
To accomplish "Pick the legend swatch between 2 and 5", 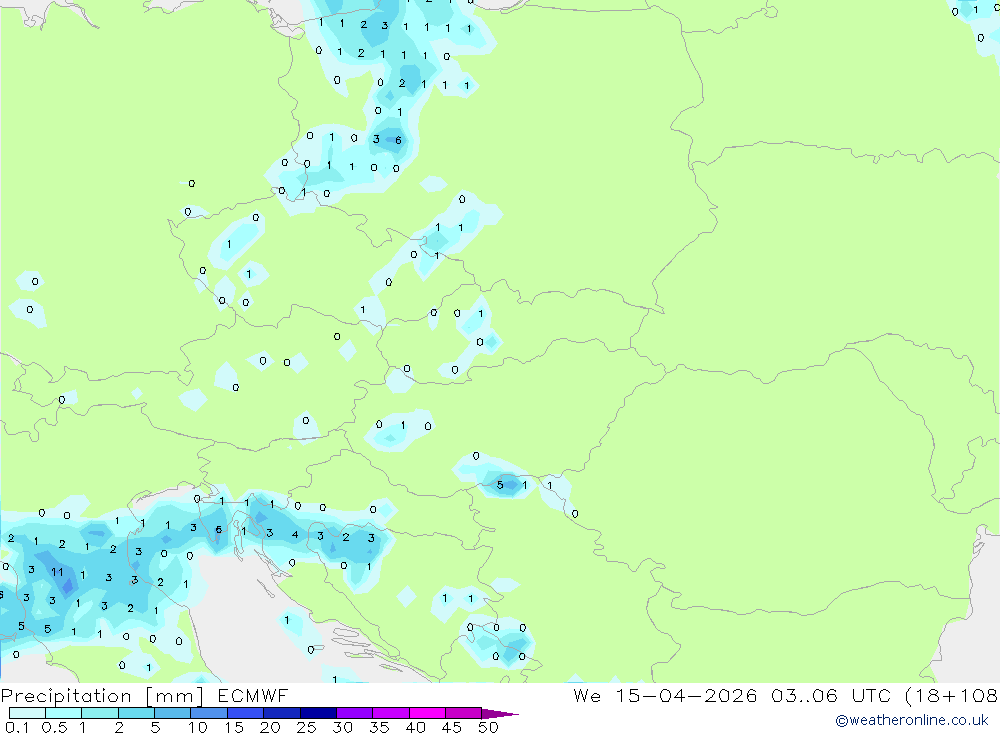I will coord(136,713).
